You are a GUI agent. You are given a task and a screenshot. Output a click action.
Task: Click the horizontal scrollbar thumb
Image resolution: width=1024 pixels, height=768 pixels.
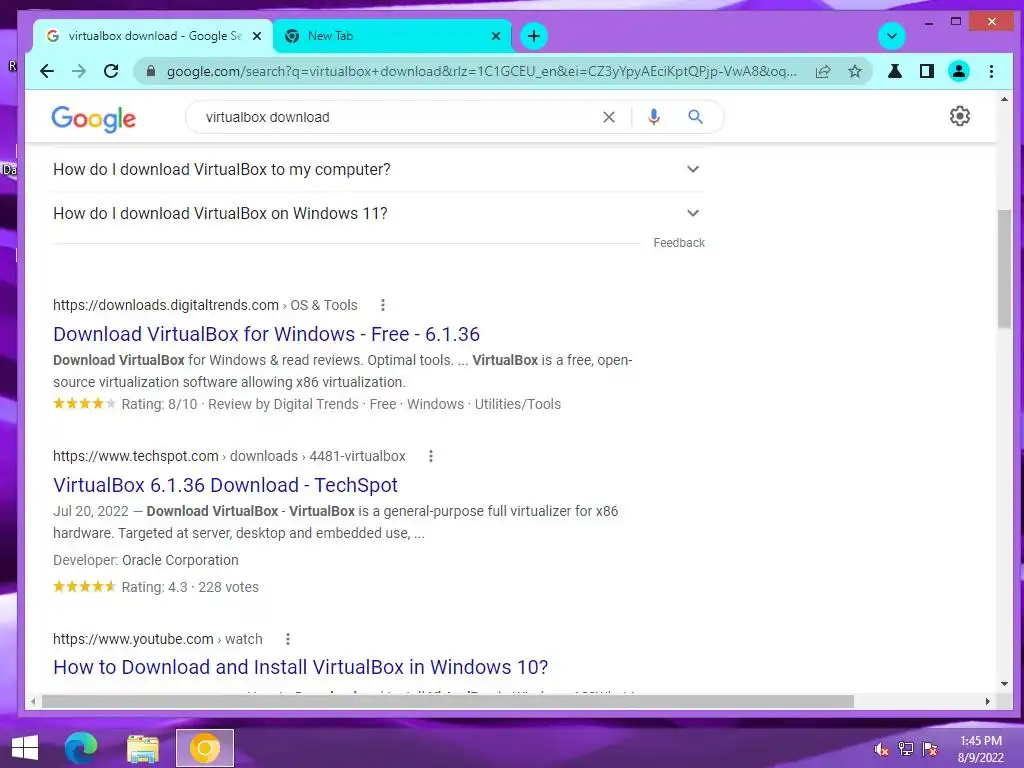(x=447, y=701)
